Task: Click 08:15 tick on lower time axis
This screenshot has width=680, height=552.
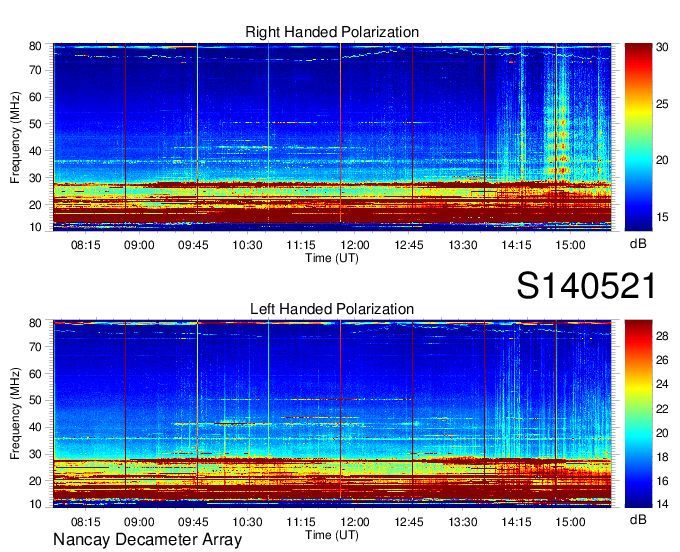Action: tap(85, 522)
